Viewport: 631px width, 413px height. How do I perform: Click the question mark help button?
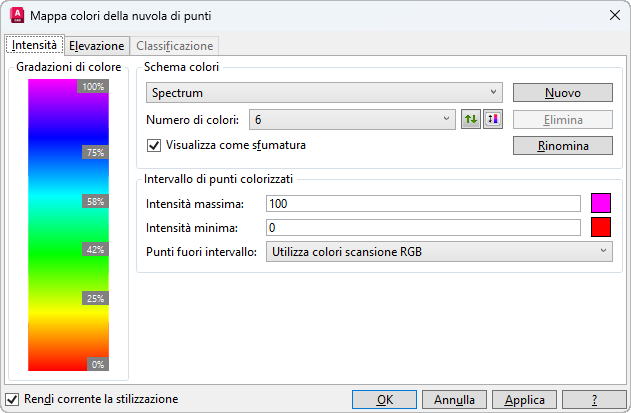click(x=594, y=399)
